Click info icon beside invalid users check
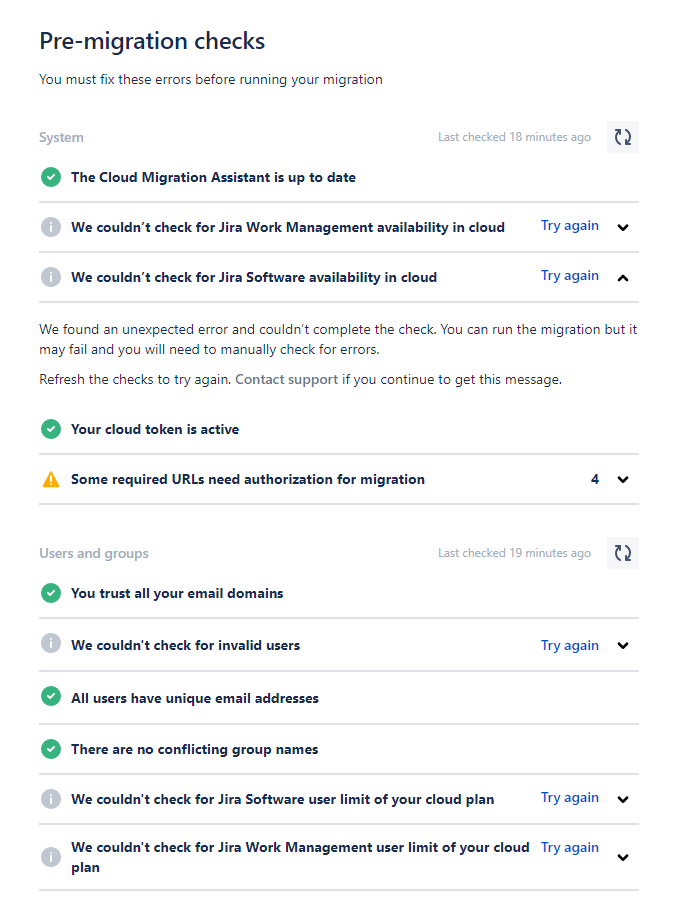682x907 pixels. click(x=51, y=643)
